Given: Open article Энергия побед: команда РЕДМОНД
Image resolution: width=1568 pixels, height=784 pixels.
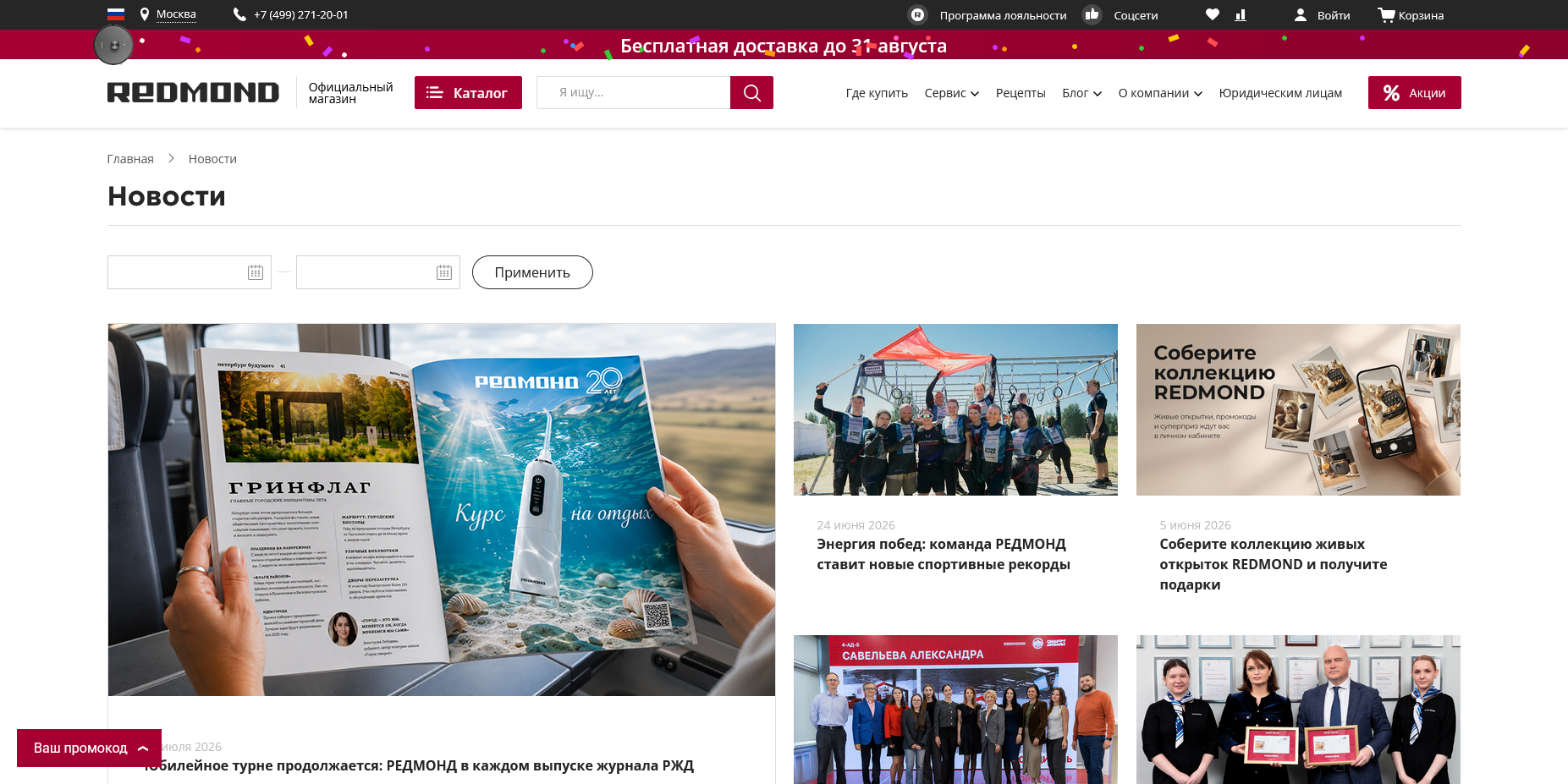Looking at the screenshot, I should click(x=944, y=554).
